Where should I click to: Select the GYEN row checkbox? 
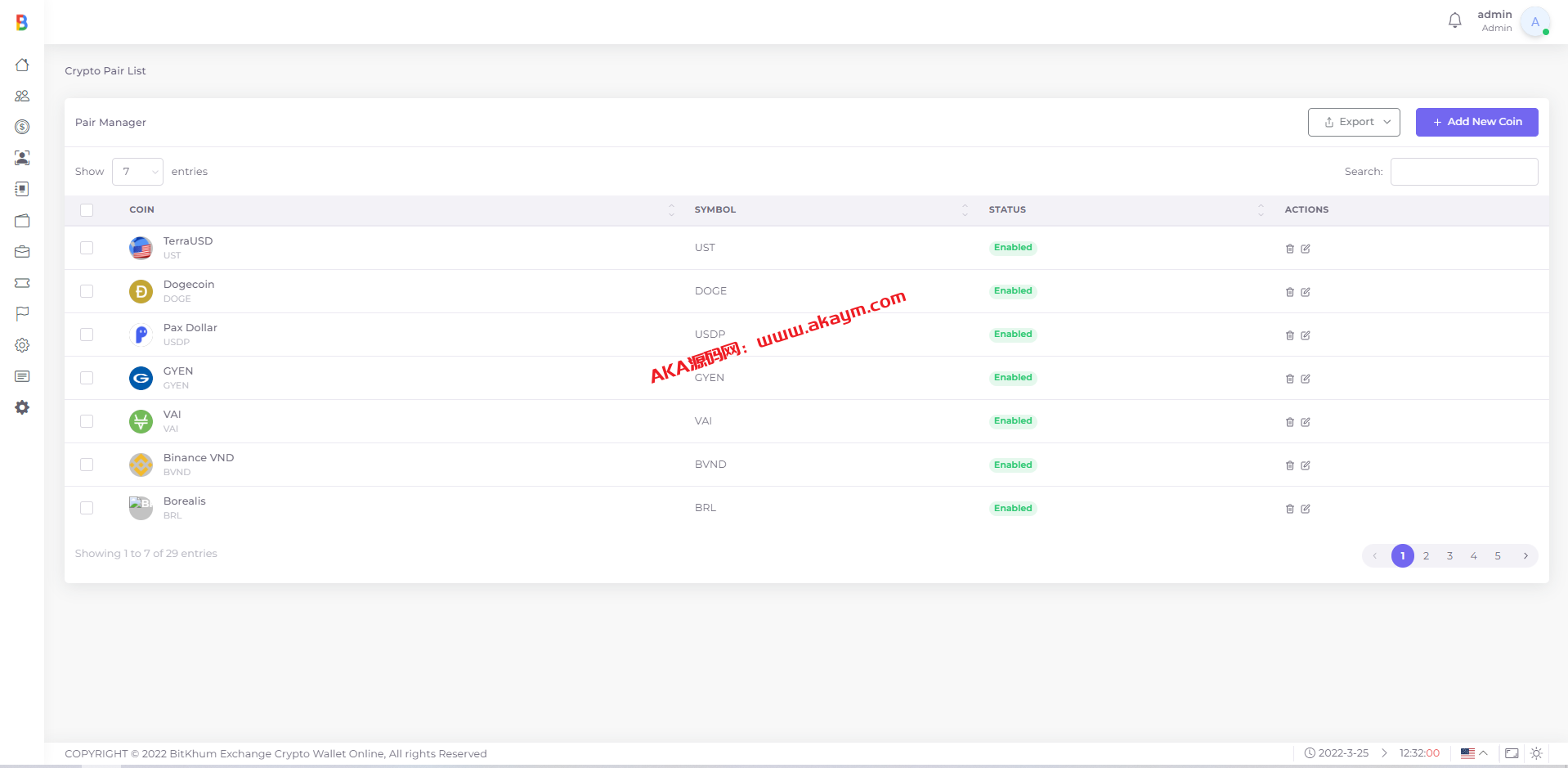[87, 378]
